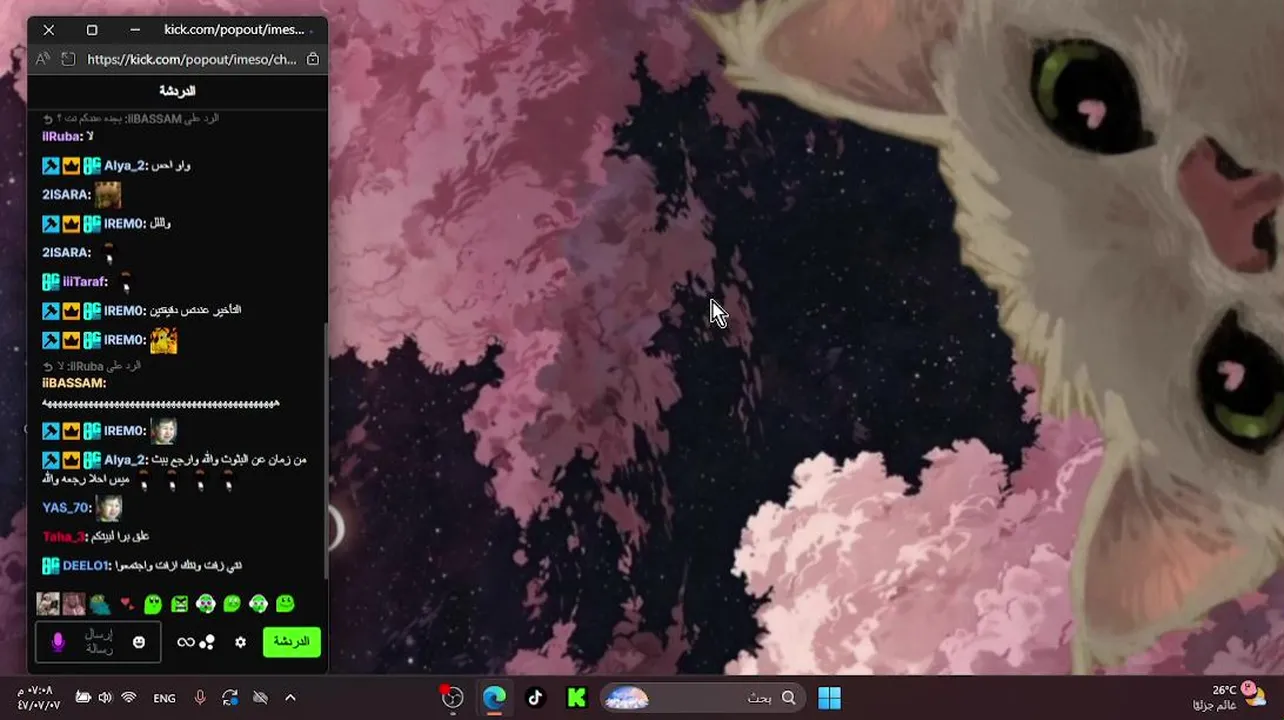Click the baby face emote in IREM0's message
The width and height of the screenshot is (1284, 720).
[163, 431]
